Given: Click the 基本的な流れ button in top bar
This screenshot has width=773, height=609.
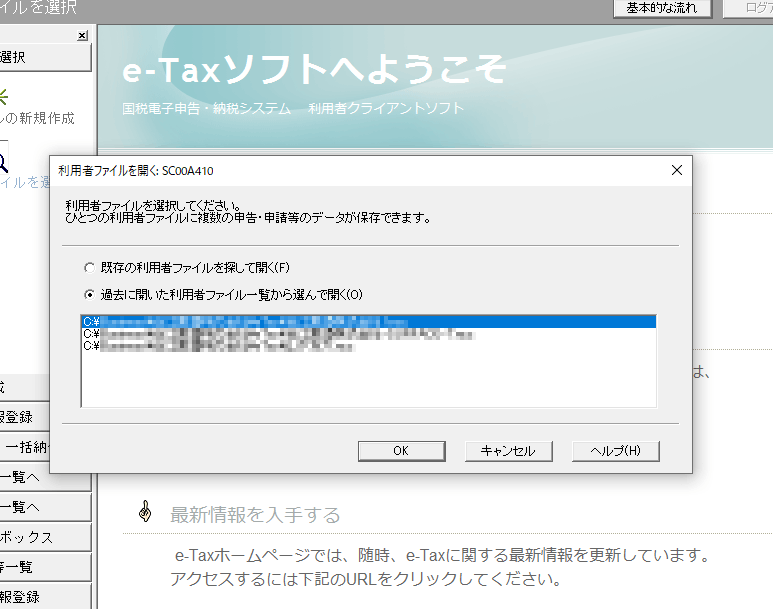Looking at the screenshot, I should coord(662,8).
